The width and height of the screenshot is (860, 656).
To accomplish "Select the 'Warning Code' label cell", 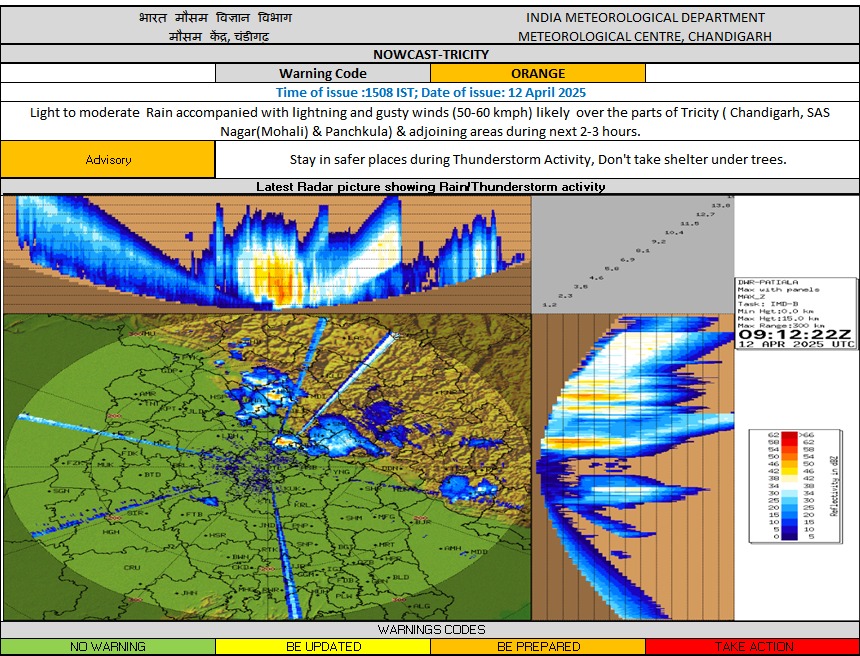I will (322, 73).
